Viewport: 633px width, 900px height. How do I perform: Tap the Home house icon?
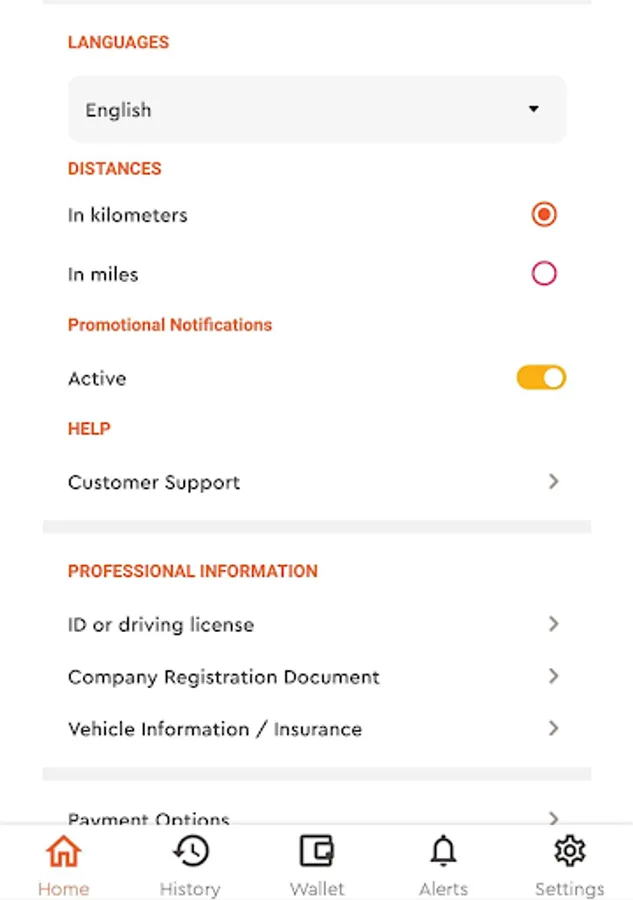click(63, 852)
